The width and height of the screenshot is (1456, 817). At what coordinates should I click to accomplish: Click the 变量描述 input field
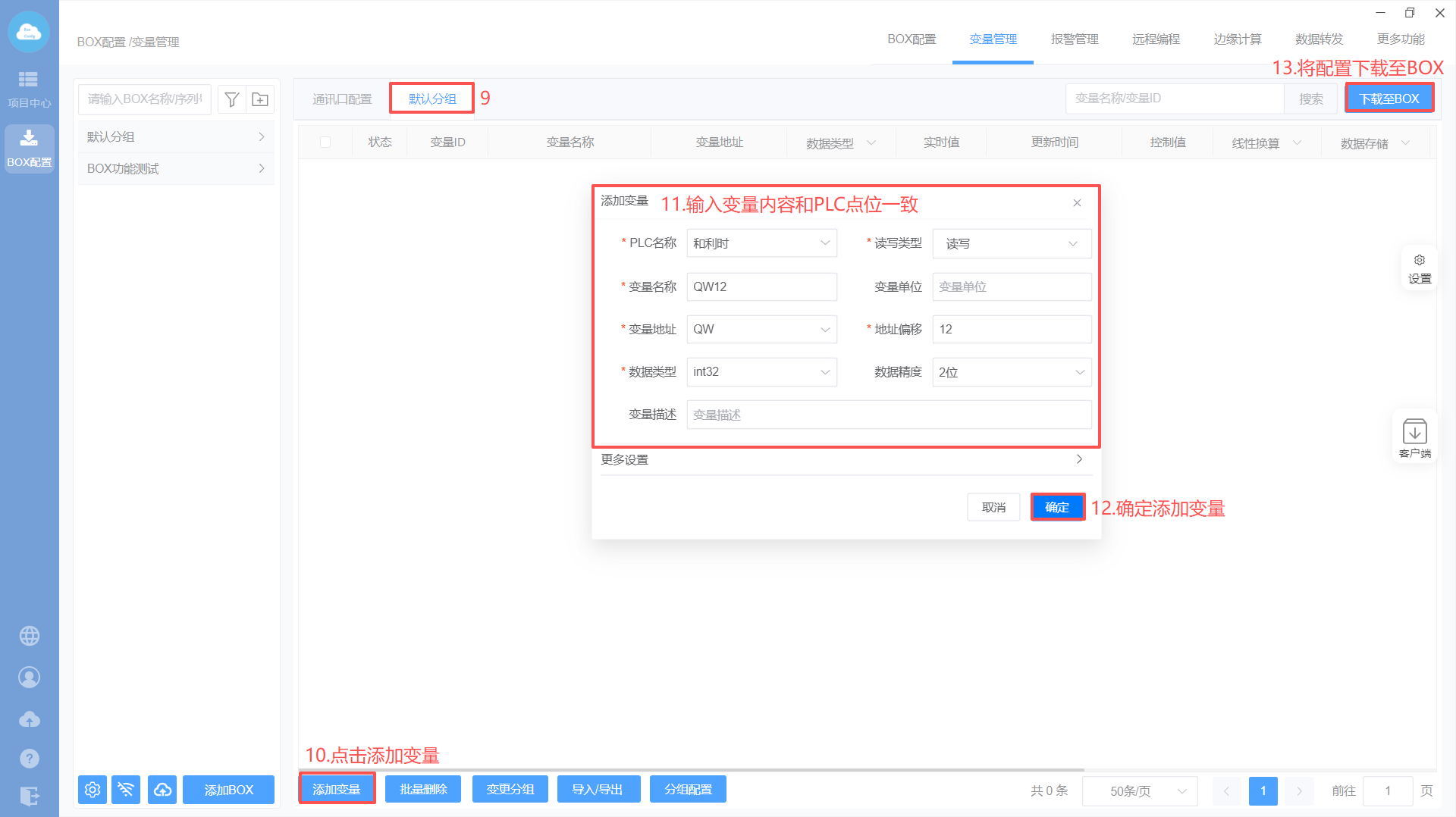(x=889, y=415)
